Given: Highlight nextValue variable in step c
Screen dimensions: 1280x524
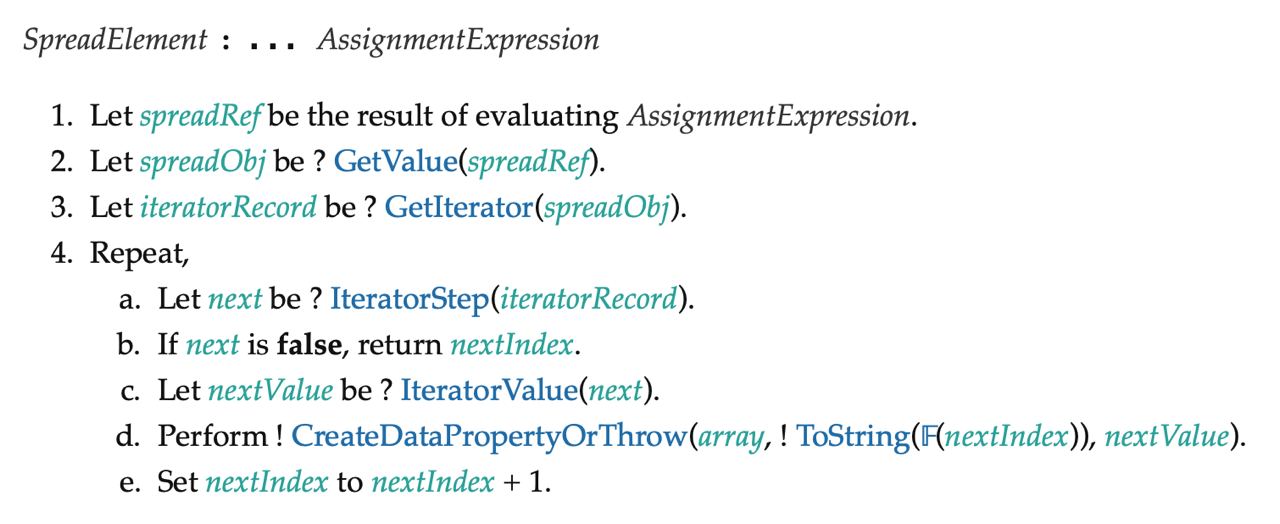Looking at the screenshot, I should tap(269, 390).
